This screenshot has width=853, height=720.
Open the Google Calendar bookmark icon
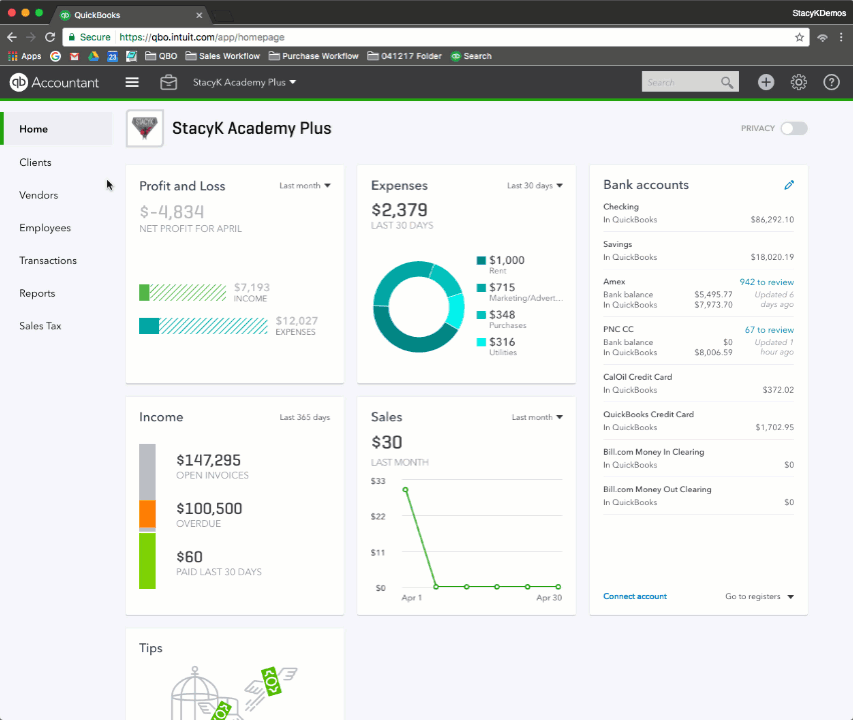coord(112,56)
